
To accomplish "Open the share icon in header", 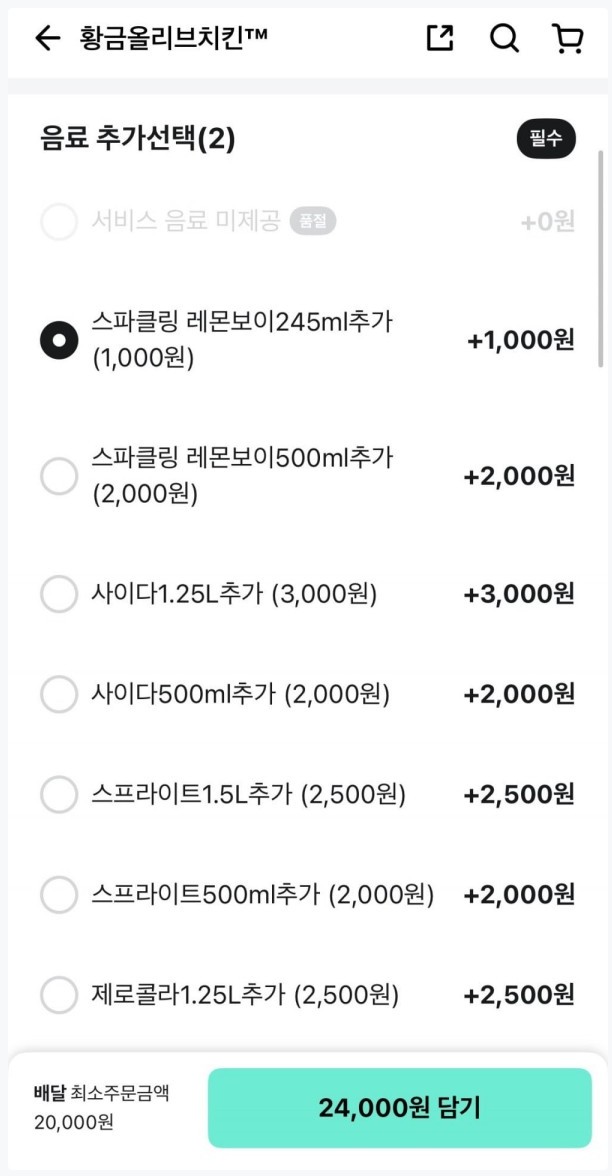I will tap(440, 39).
